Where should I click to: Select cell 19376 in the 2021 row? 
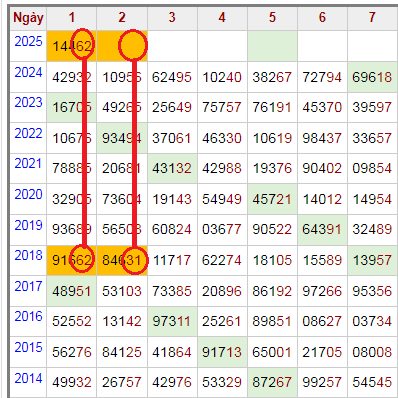point(272,168)
